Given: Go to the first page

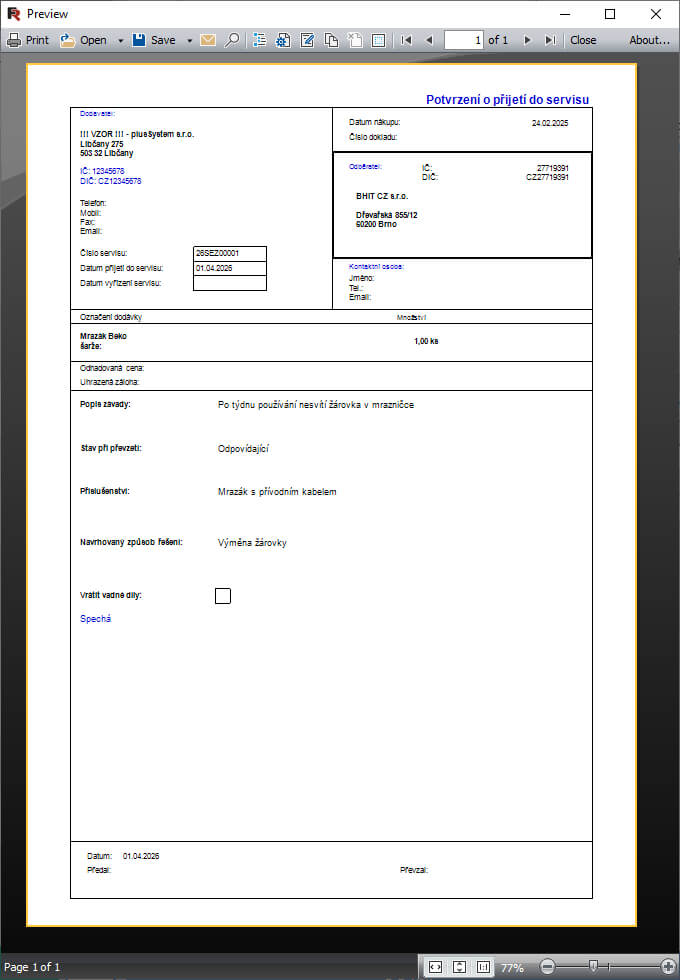Looking at the screenshot, I should pyautogui.click(x=406, y=40).
